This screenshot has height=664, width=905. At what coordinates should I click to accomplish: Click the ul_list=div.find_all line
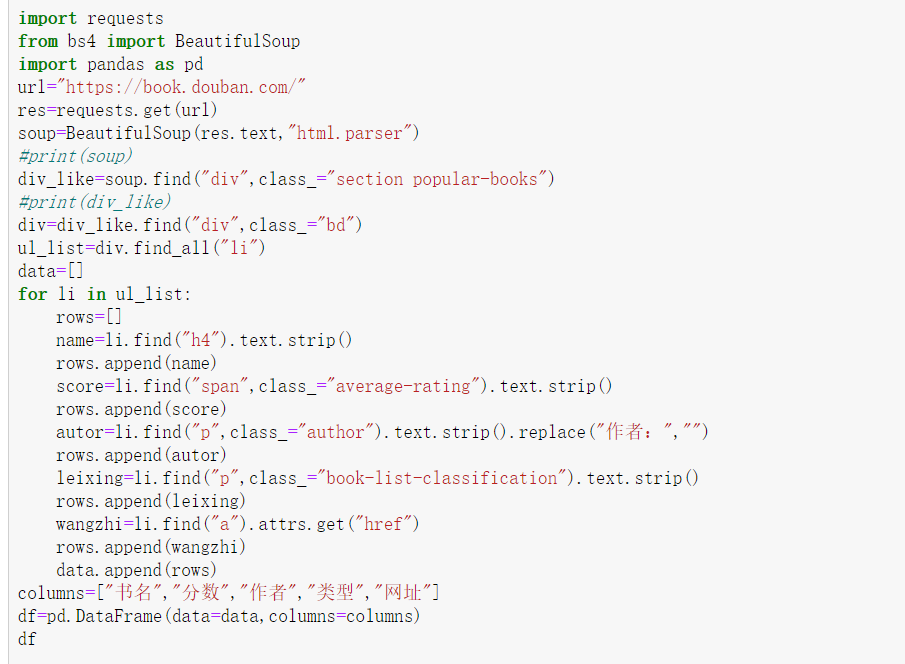click(x=142, y=248)
